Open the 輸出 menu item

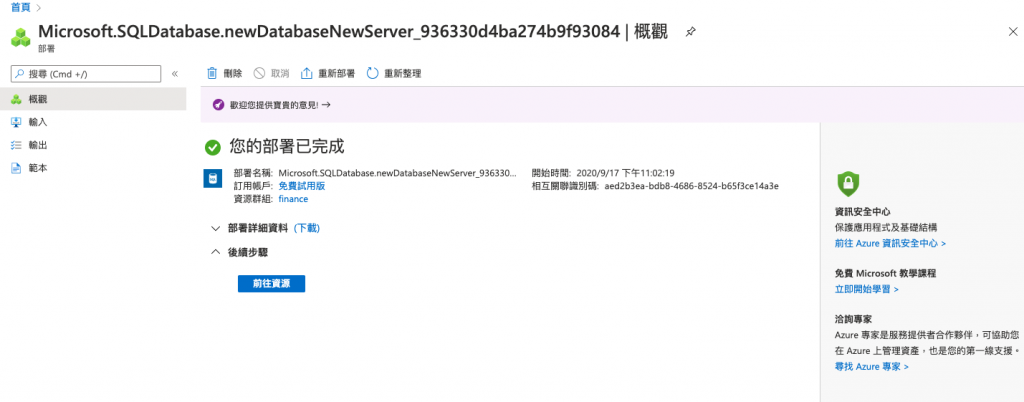click(93, 145)
